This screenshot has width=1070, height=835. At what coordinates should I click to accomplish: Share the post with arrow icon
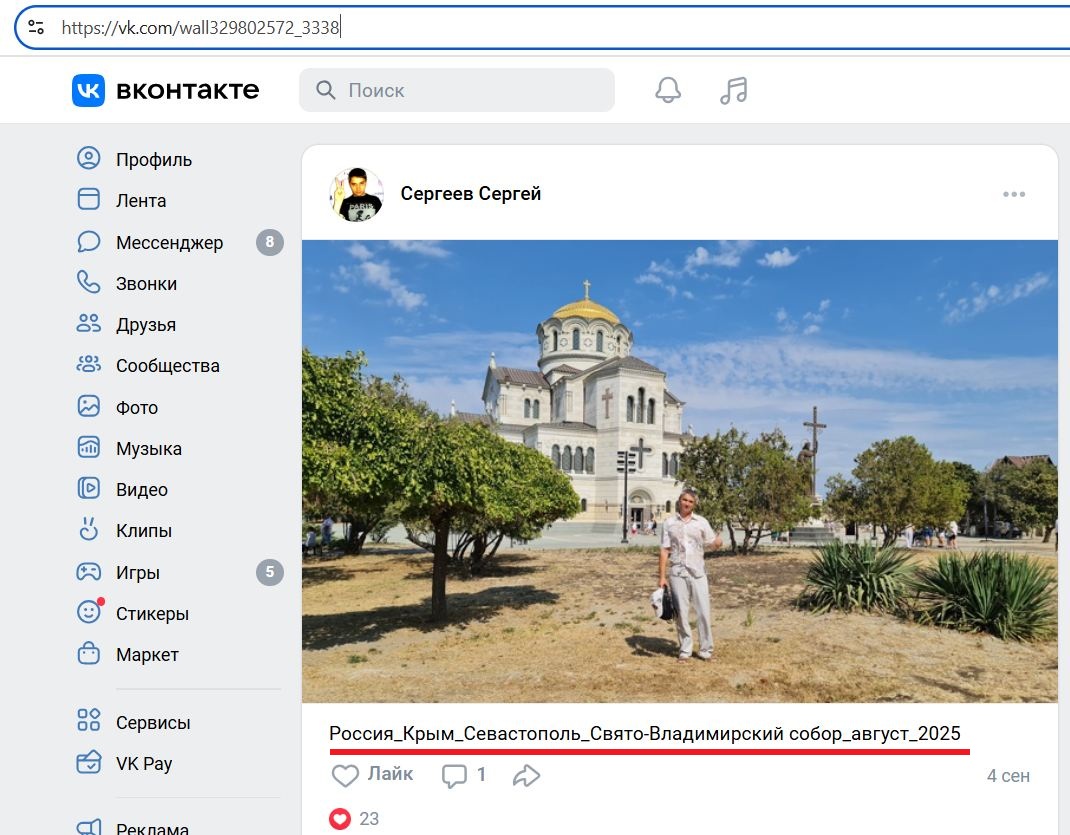[526, 775]
